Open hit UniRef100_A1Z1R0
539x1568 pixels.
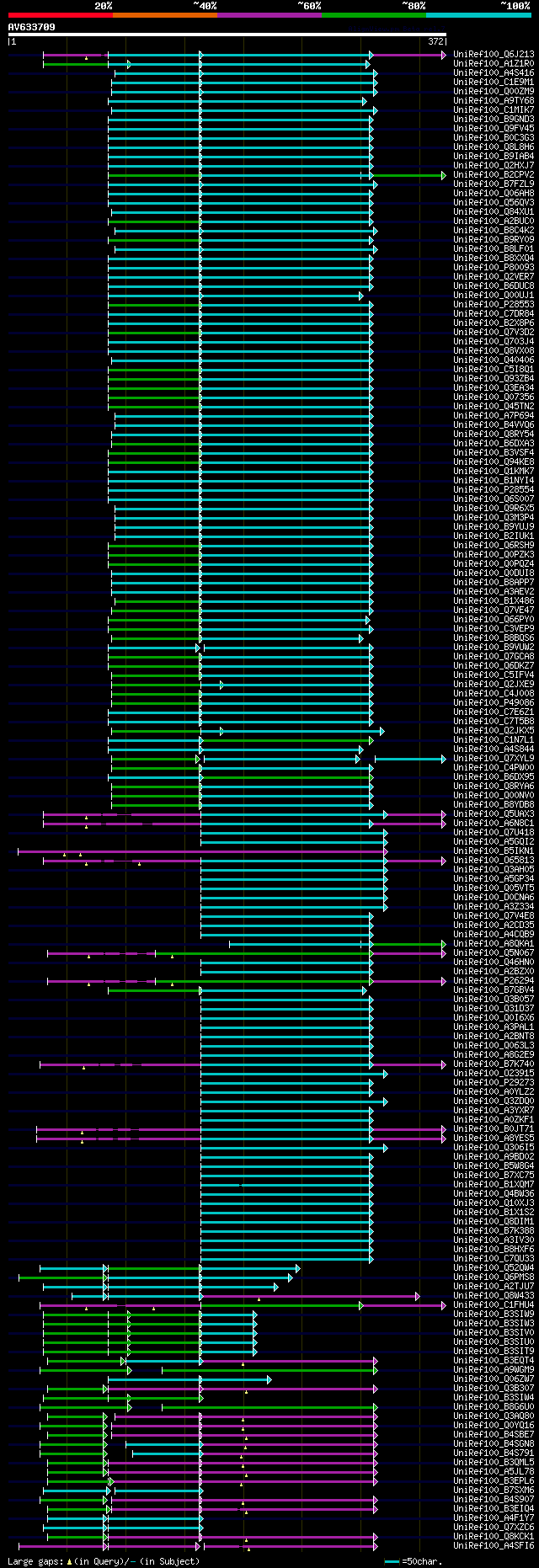(x=494, y=64)
